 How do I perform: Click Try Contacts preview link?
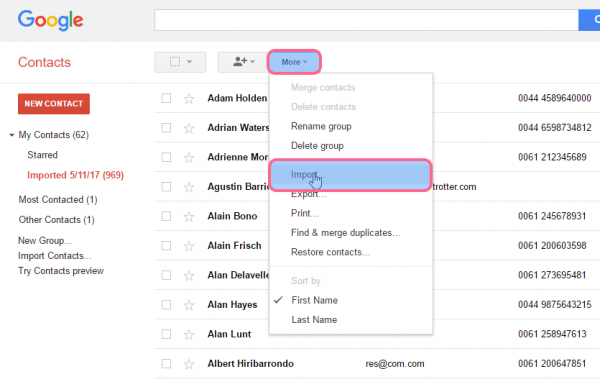pos(61,271)
